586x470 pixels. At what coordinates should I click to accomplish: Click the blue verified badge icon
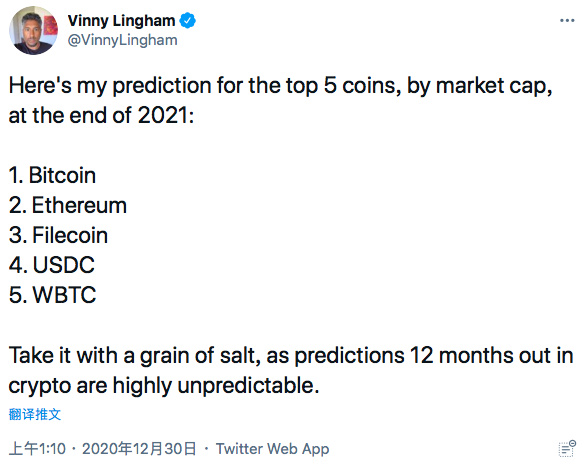[x=188, y=21]
